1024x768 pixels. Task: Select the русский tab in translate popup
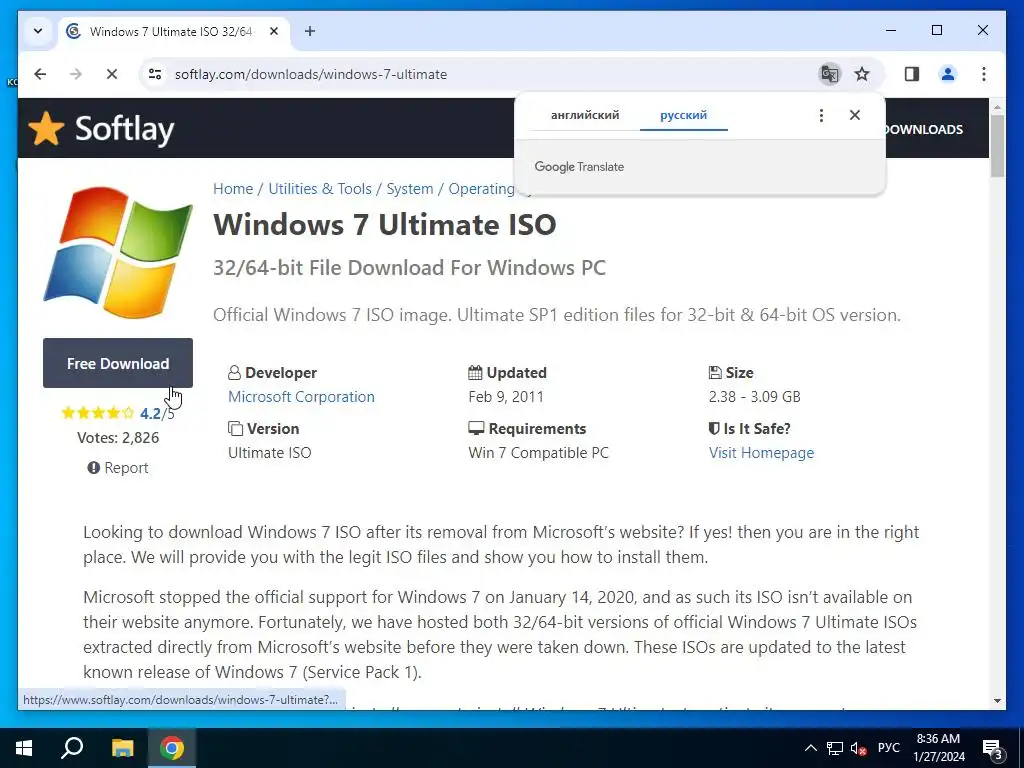tap(683, 115)
